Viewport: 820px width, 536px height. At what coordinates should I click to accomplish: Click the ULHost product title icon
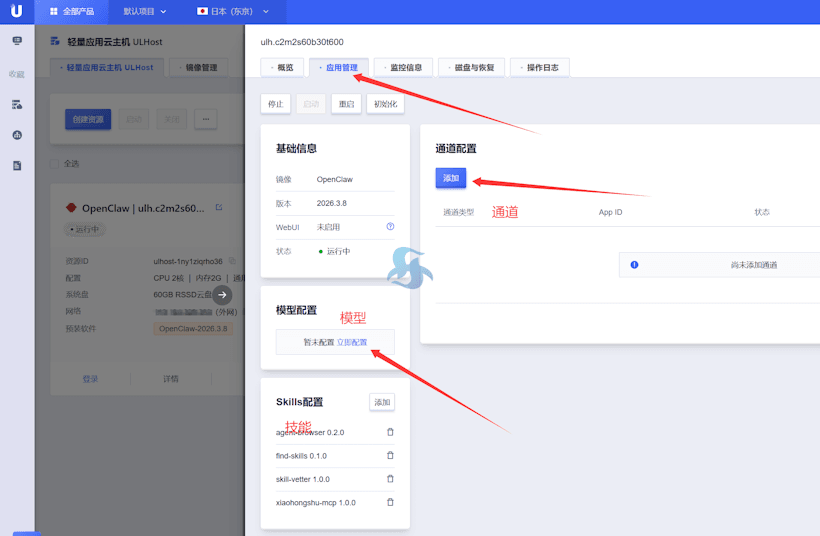click(x=55, y=41)
